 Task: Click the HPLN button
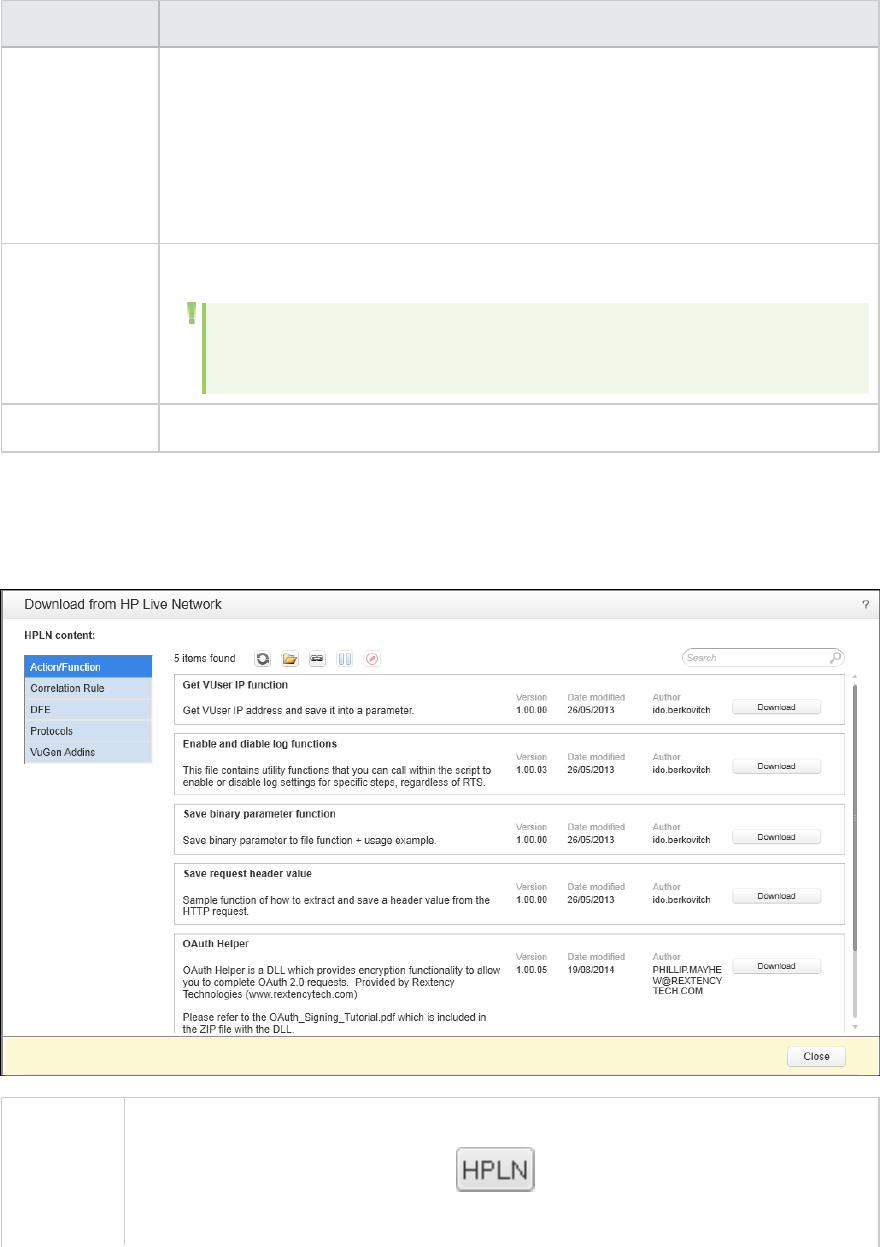tap(495, 1169)
